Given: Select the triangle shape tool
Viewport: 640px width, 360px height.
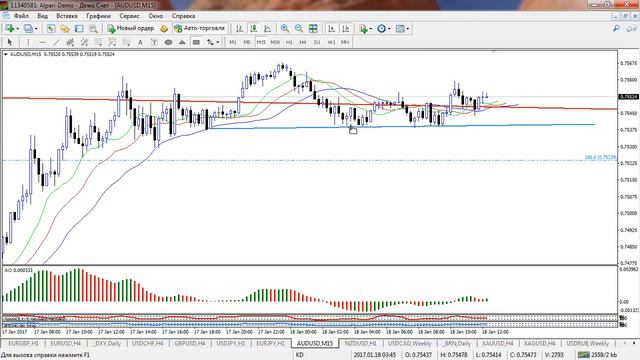Looking at the screenshot, I should click(182, 42).
